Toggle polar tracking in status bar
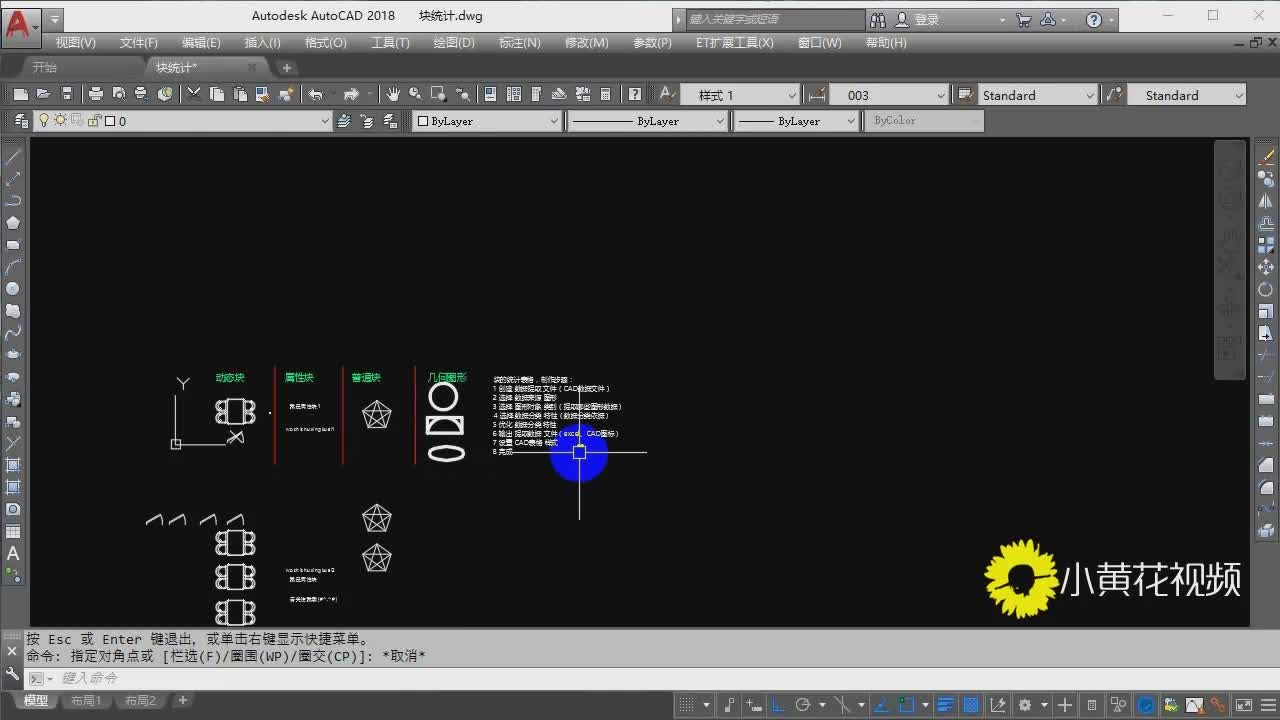 click(x=802, y=704)
